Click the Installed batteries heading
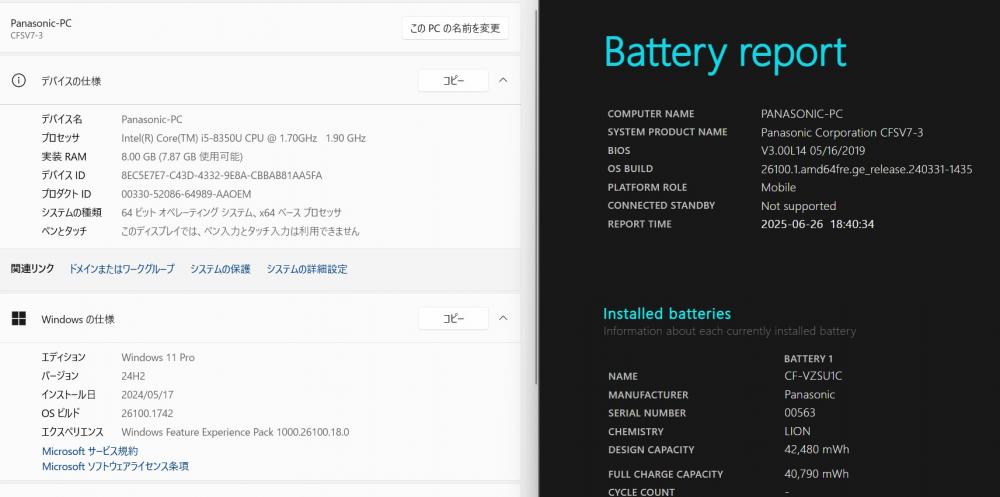The height and width of the screenshot is (497, 1000). point(667,314)
